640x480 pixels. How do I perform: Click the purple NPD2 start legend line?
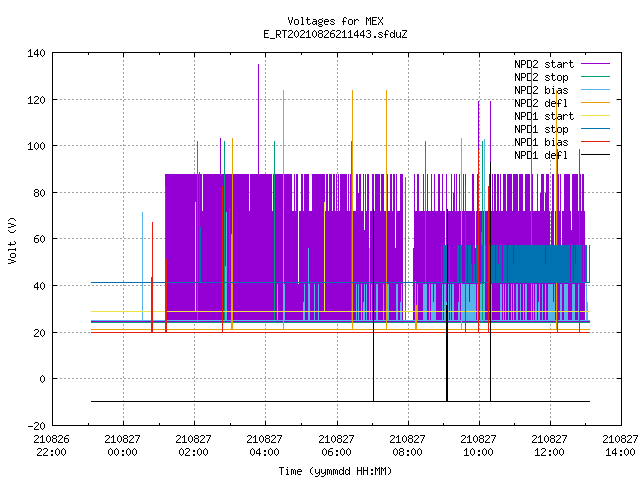click(595, 64)
